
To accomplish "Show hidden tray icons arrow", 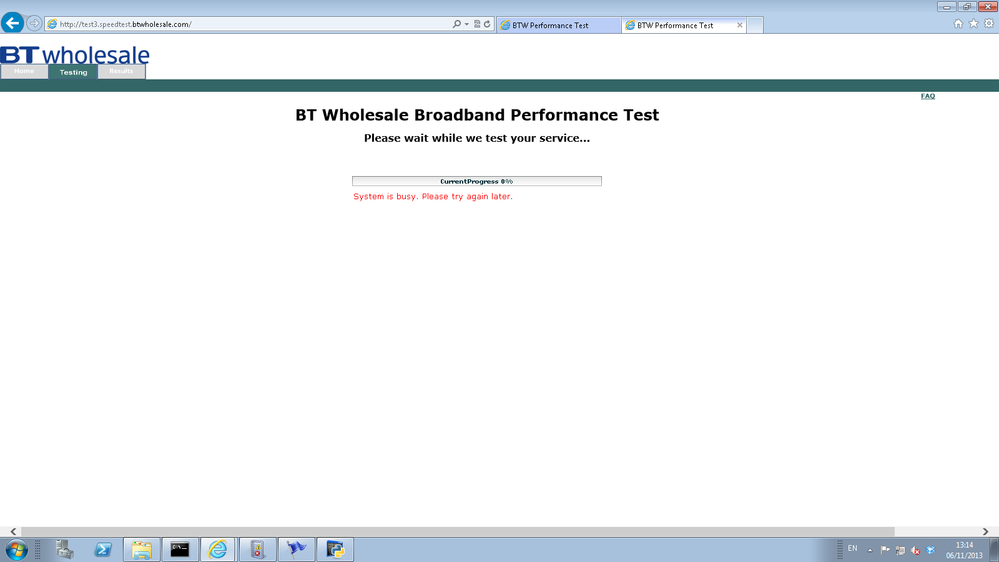I will pyautogui.click(x=870, y=550).
